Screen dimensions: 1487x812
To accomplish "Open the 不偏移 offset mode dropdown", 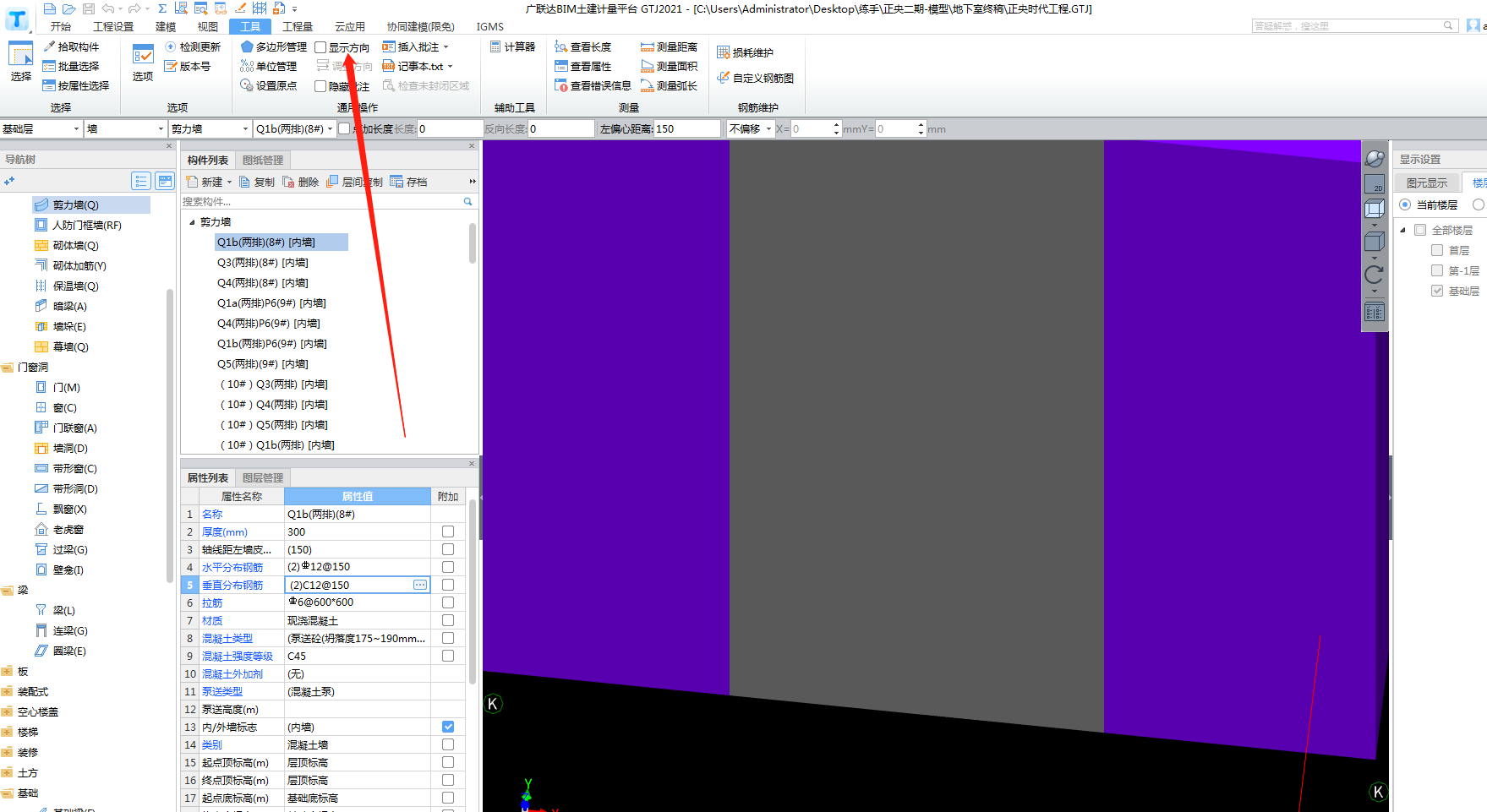I will coord(750,128).
